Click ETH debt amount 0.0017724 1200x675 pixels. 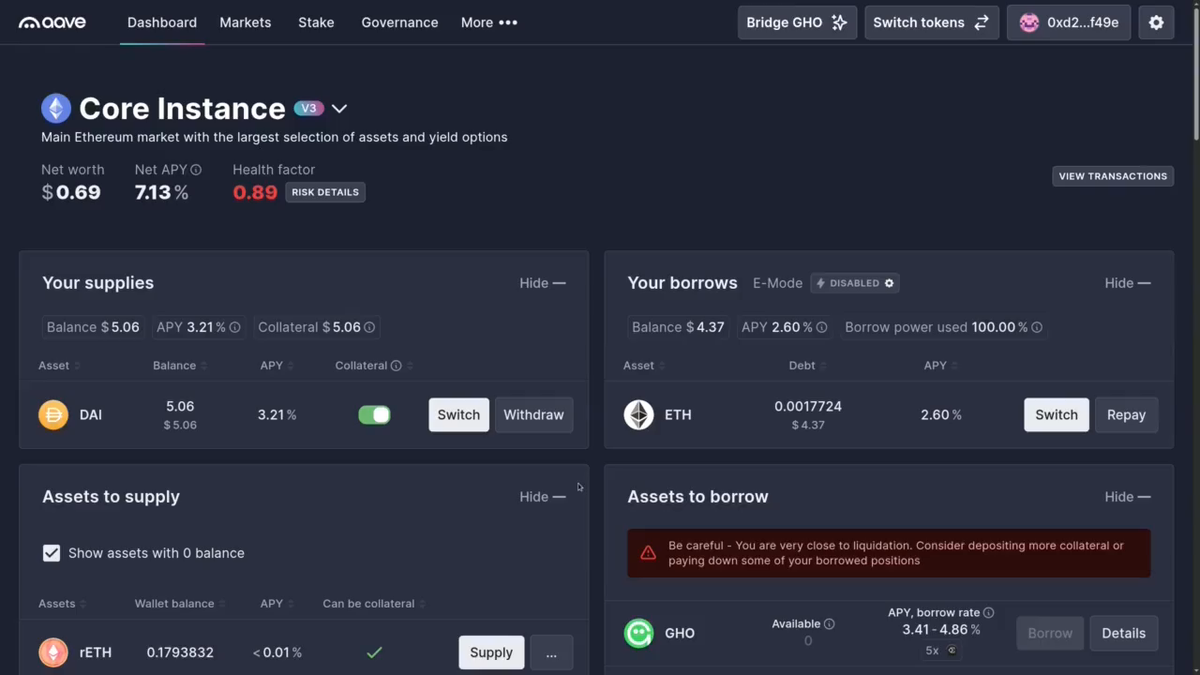[x=808, y=406]
